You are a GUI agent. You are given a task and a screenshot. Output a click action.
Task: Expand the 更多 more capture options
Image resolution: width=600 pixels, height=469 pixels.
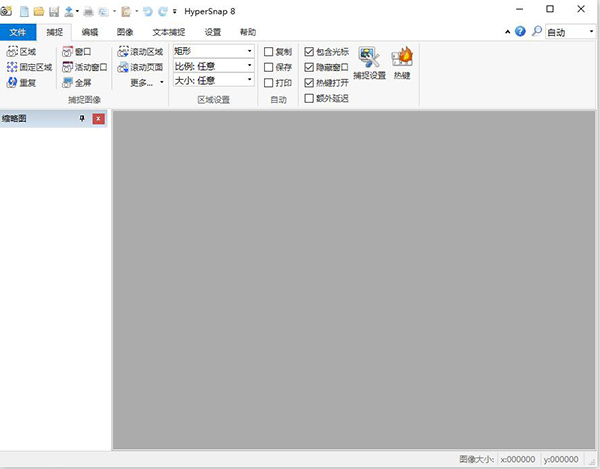tap(148, 83)
